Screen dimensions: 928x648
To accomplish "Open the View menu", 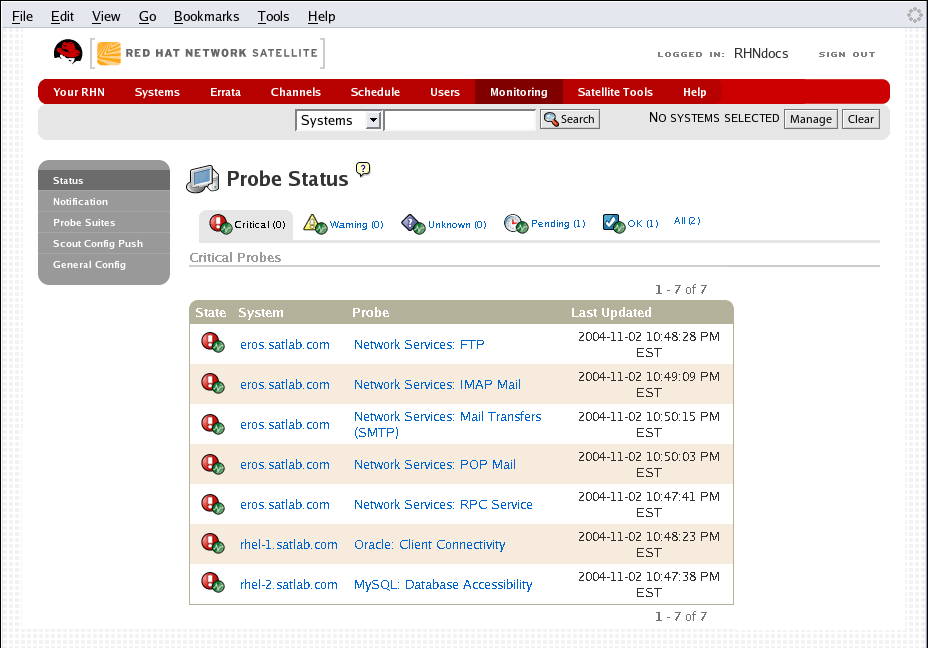I will click(x=106, y=17).
